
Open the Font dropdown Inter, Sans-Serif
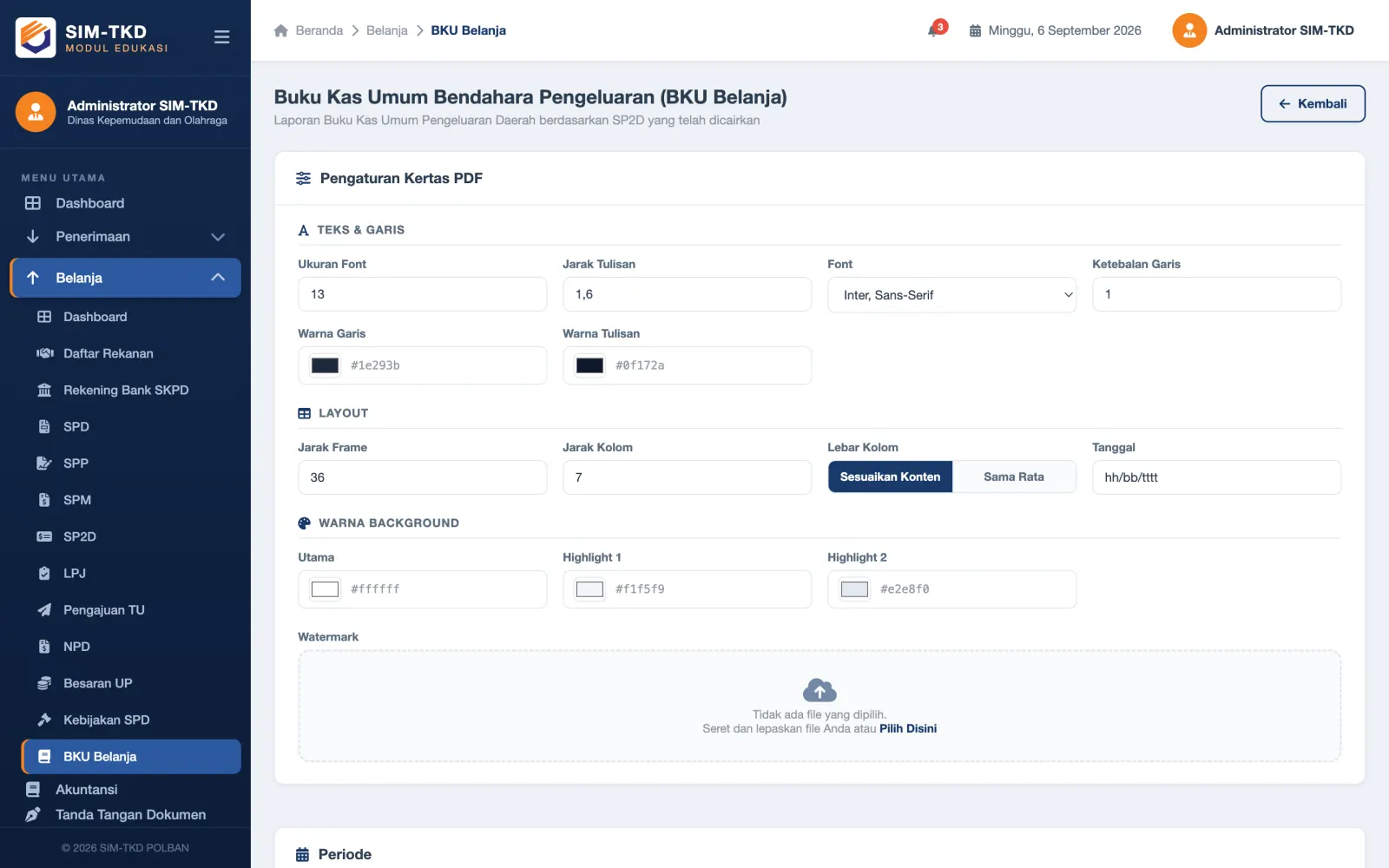[951, 295]
